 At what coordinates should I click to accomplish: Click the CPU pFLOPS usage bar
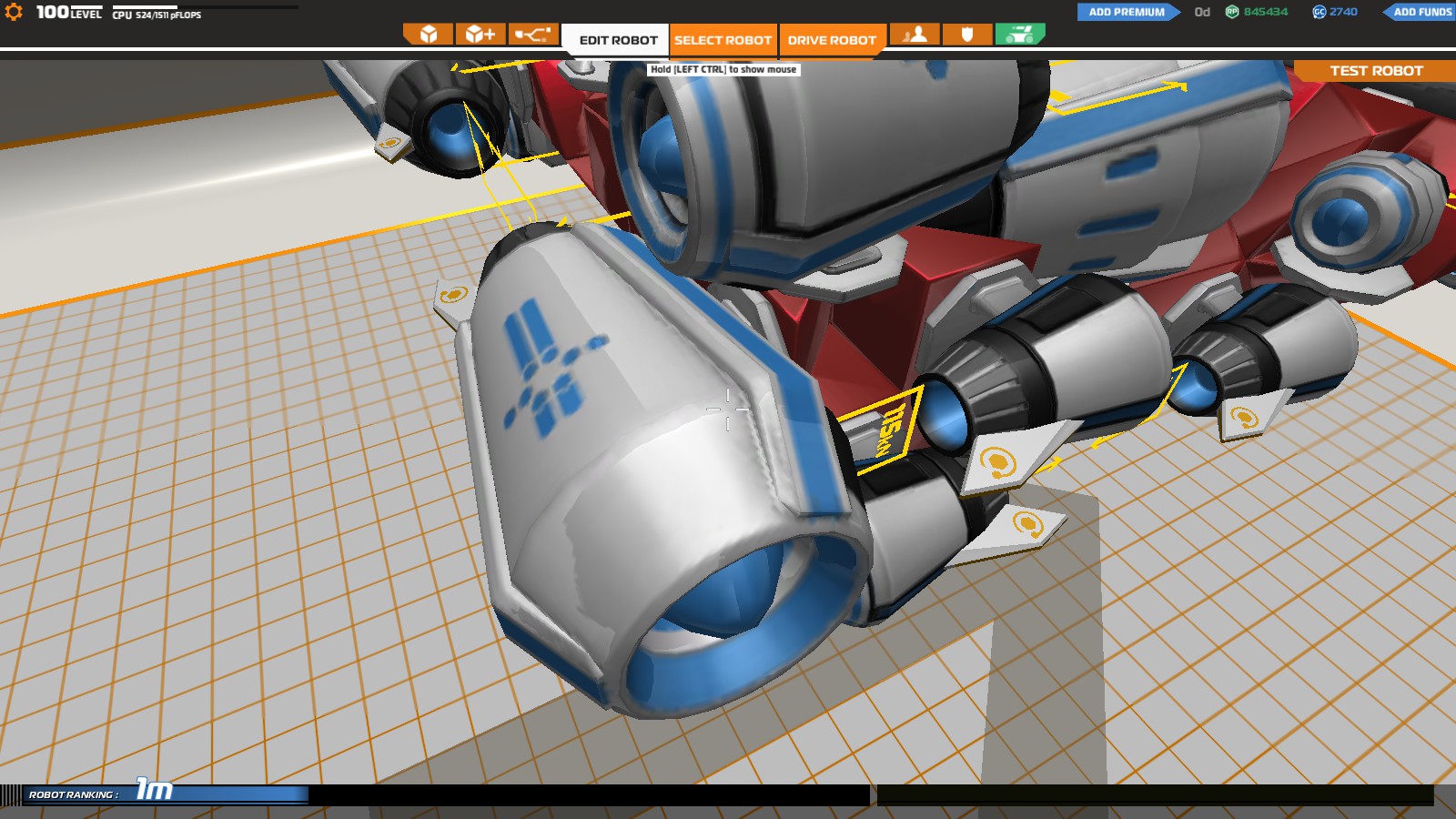(205, 7)
